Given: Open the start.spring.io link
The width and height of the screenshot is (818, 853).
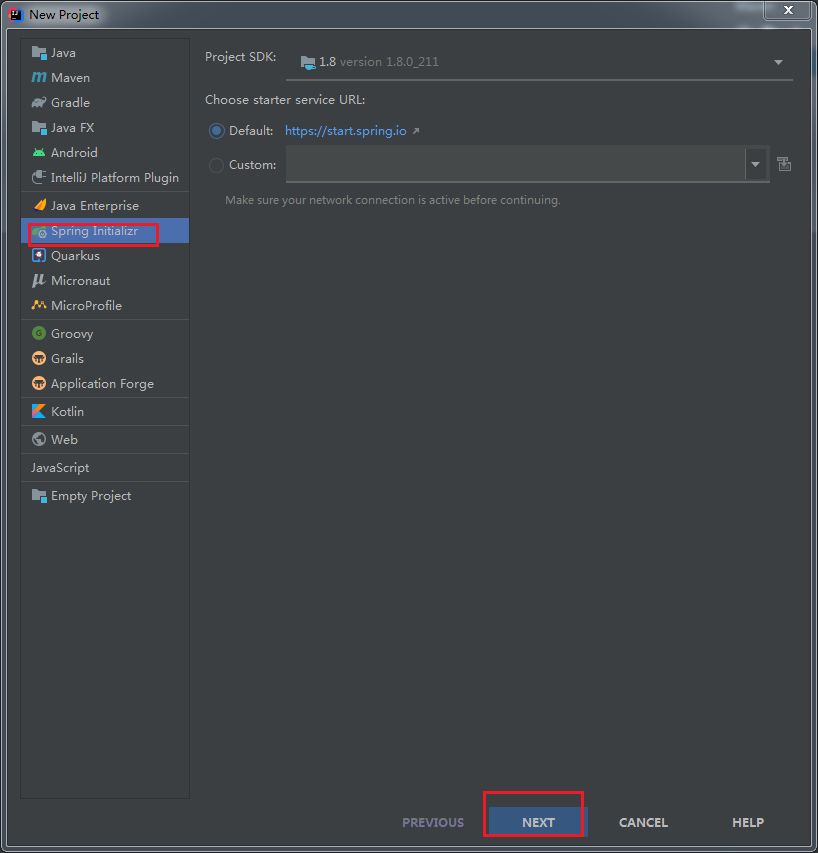Looking at the screenshot, I should [346, 131].
